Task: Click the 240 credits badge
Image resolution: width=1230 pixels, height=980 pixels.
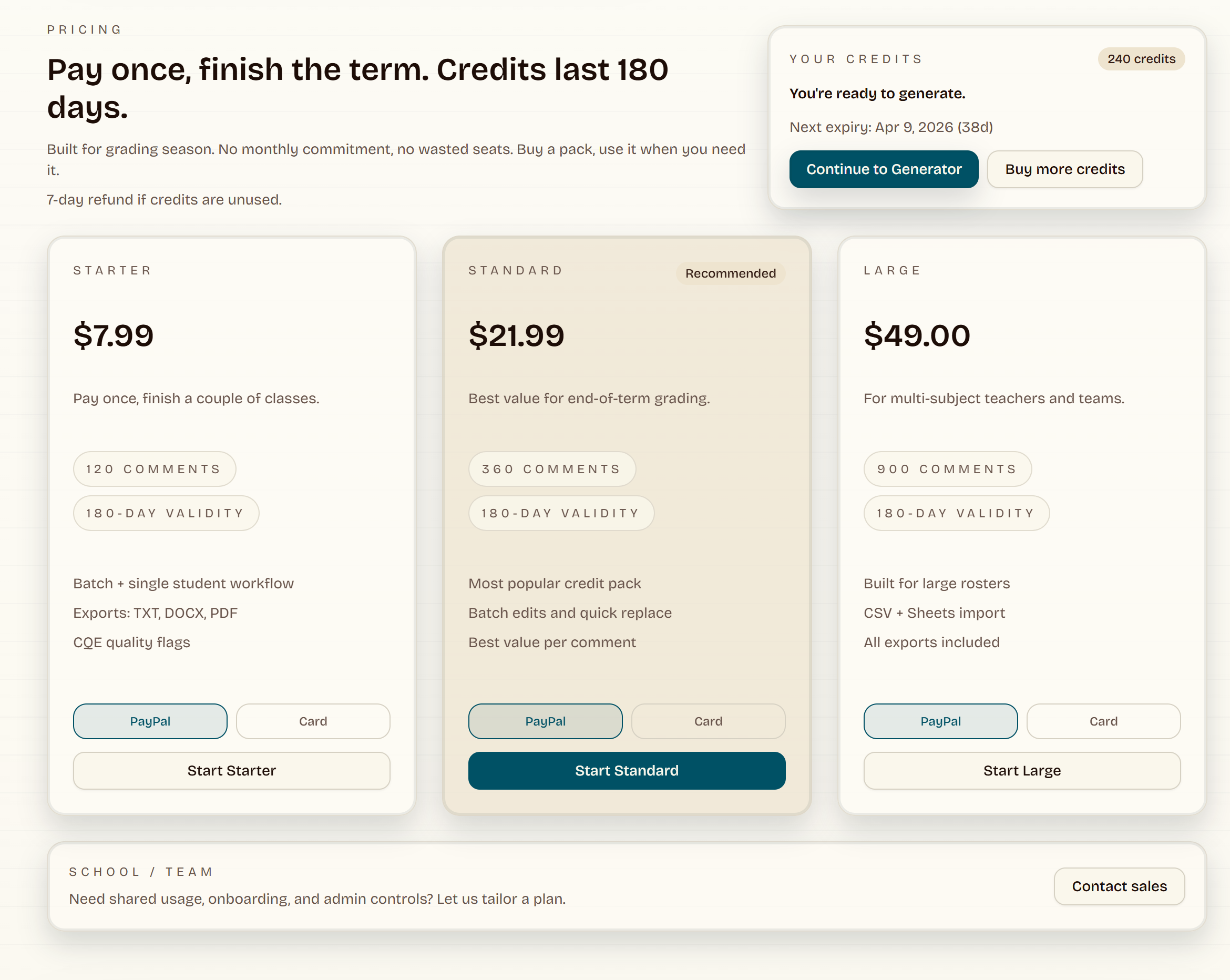Action: click(1141, 59)
